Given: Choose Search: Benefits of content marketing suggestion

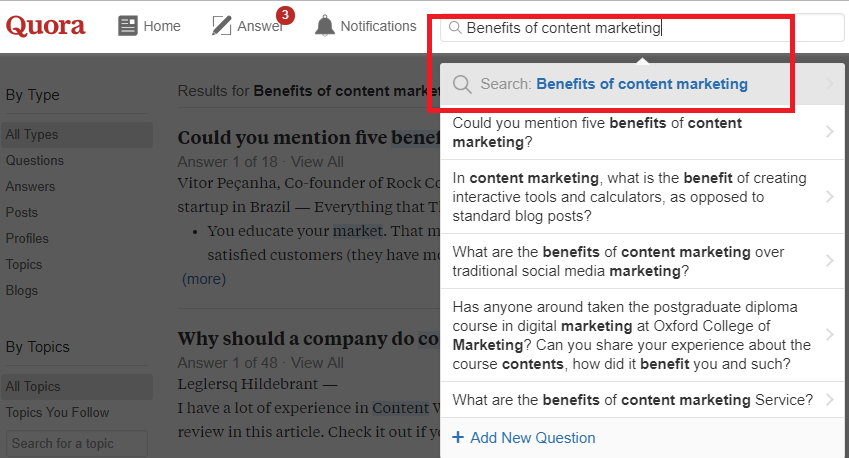Looking at the screenshot, I should [x=642, y=84].
